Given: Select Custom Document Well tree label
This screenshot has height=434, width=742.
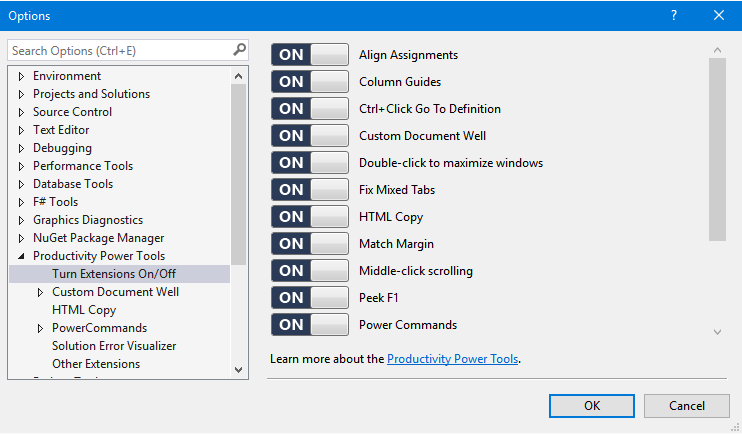Looking at the screenshot, I should [x=115, y=292].
